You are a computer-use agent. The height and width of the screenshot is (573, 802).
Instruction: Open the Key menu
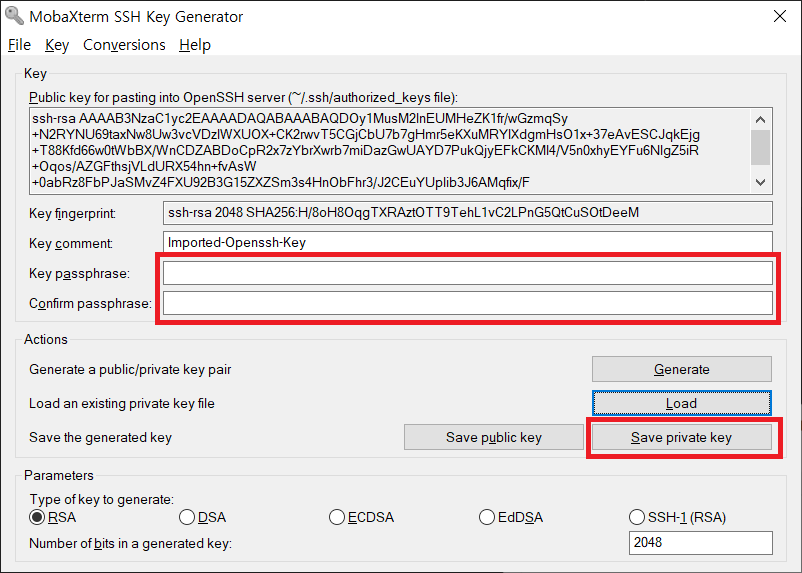57,45
